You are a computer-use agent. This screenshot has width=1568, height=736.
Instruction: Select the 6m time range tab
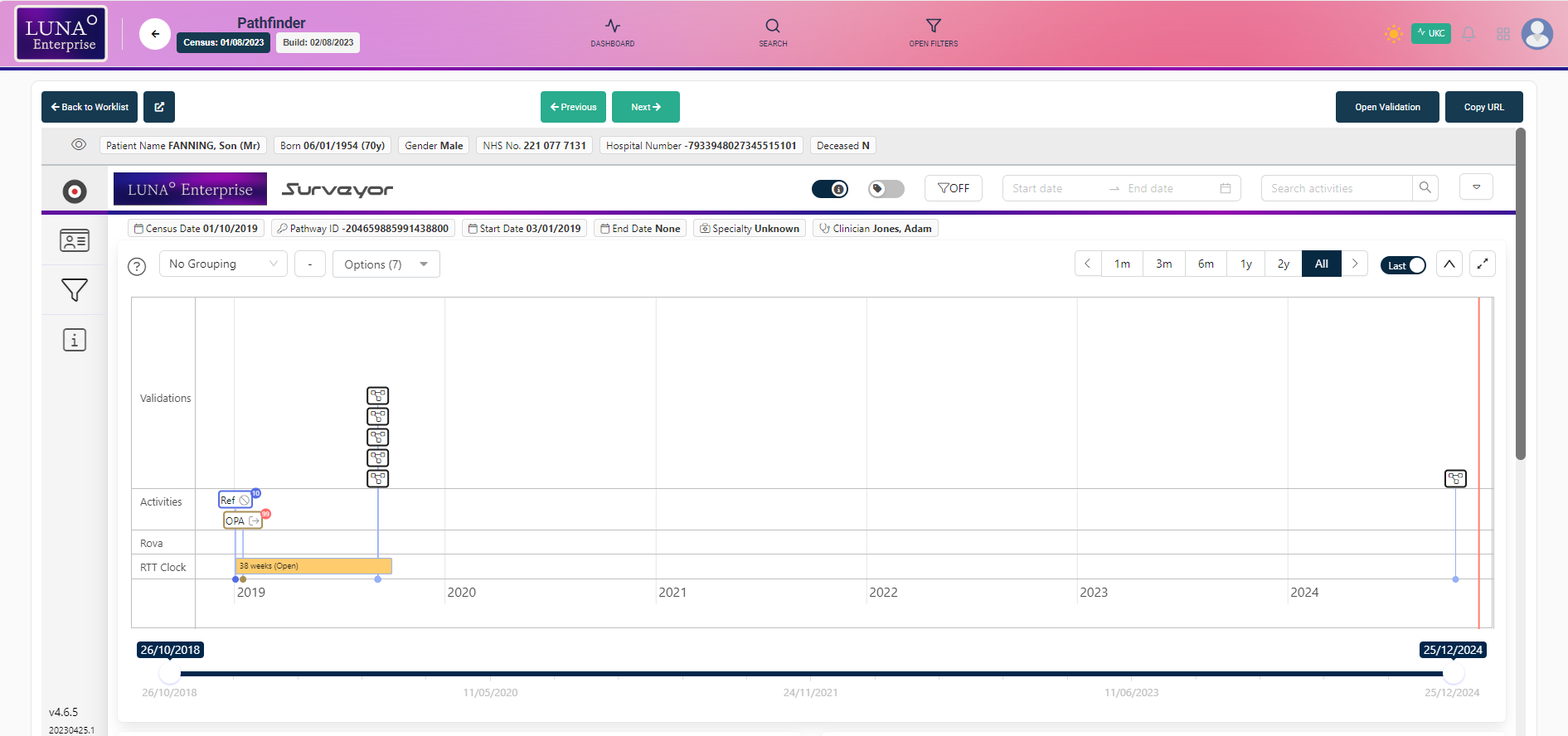pos(1206,264)
